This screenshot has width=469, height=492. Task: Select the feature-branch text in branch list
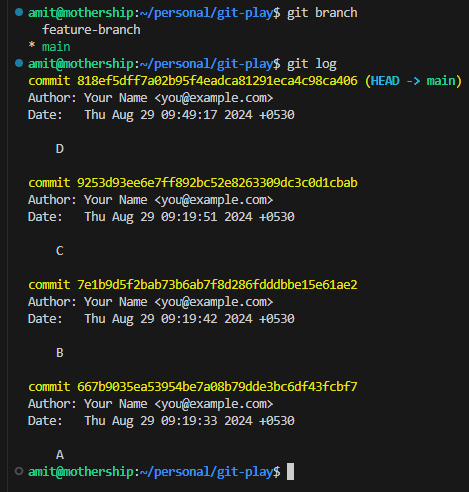[x=91, y=30]
